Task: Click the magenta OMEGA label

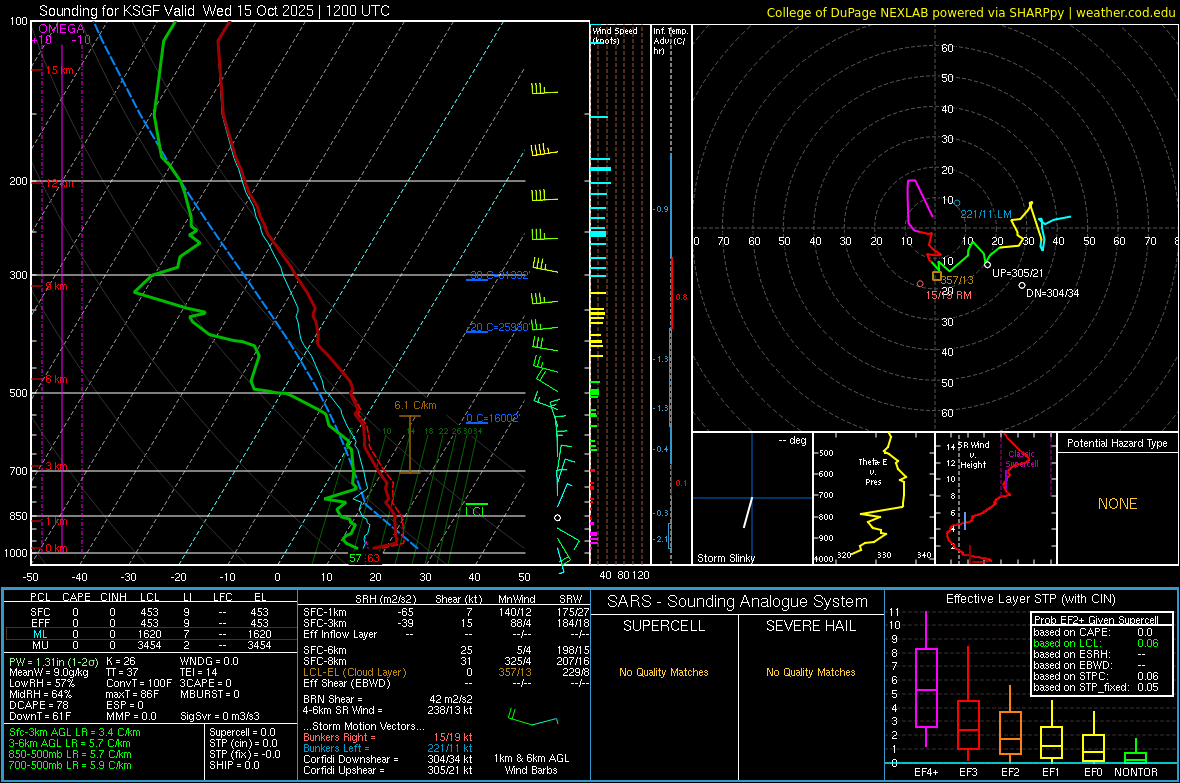Action: (x=61, y=29)
